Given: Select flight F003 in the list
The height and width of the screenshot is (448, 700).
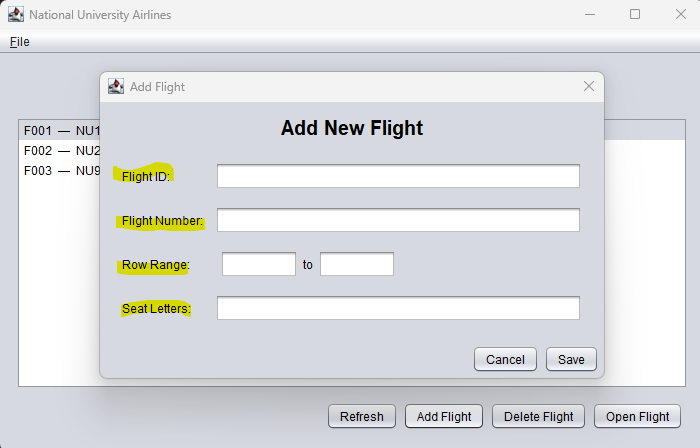Looking at the screenshot, I should coord(60,171).
